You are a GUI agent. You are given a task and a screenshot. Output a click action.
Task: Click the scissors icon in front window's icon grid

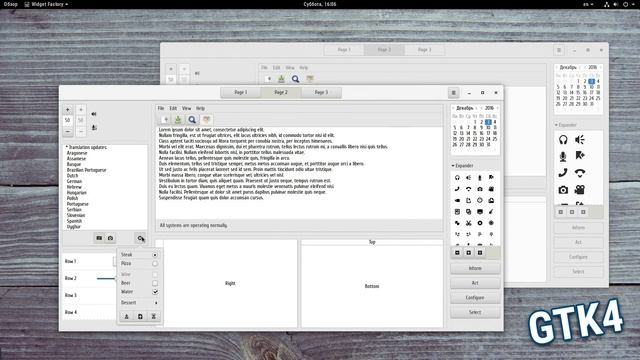[469, 223]
